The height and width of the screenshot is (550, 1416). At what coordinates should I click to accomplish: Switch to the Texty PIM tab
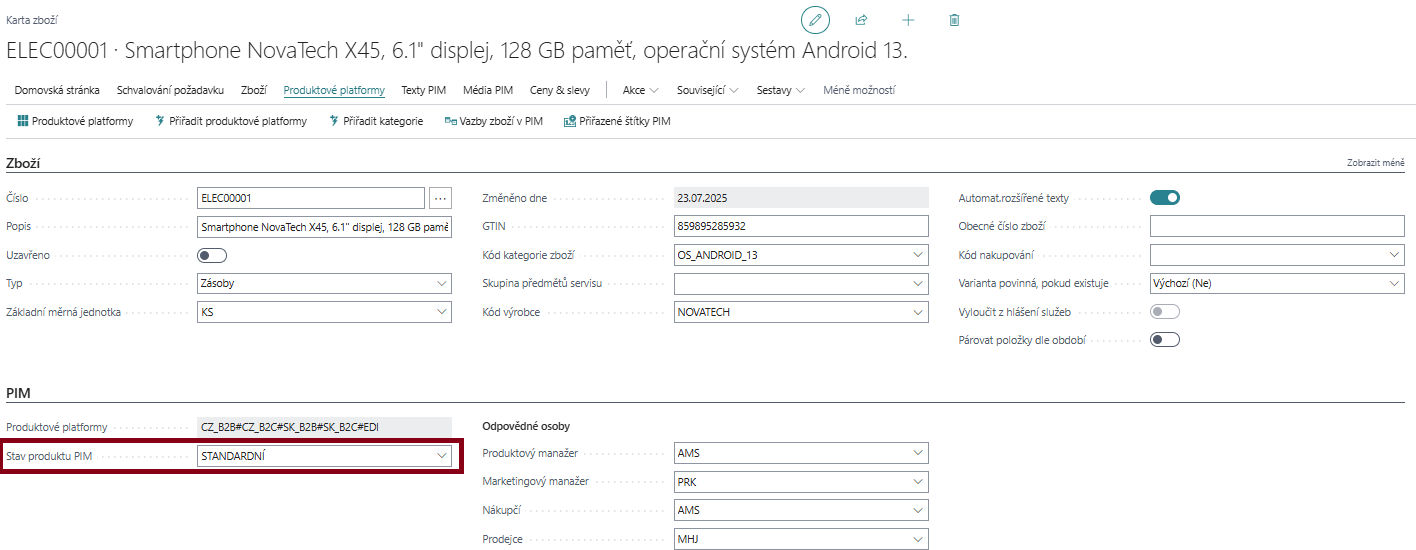point(423,90)
